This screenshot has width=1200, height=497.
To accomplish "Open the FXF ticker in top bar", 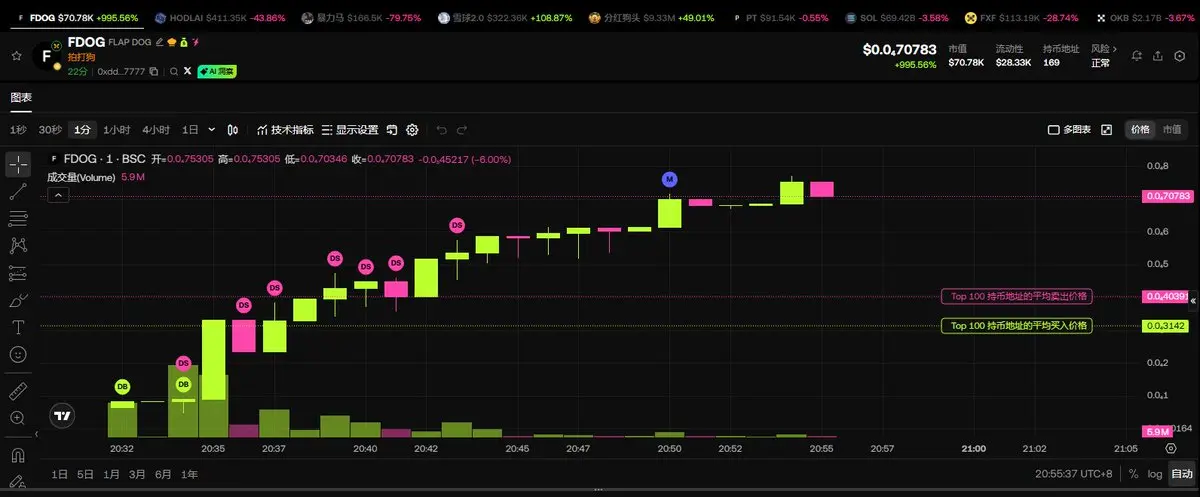I will (x=1022, y=18).
